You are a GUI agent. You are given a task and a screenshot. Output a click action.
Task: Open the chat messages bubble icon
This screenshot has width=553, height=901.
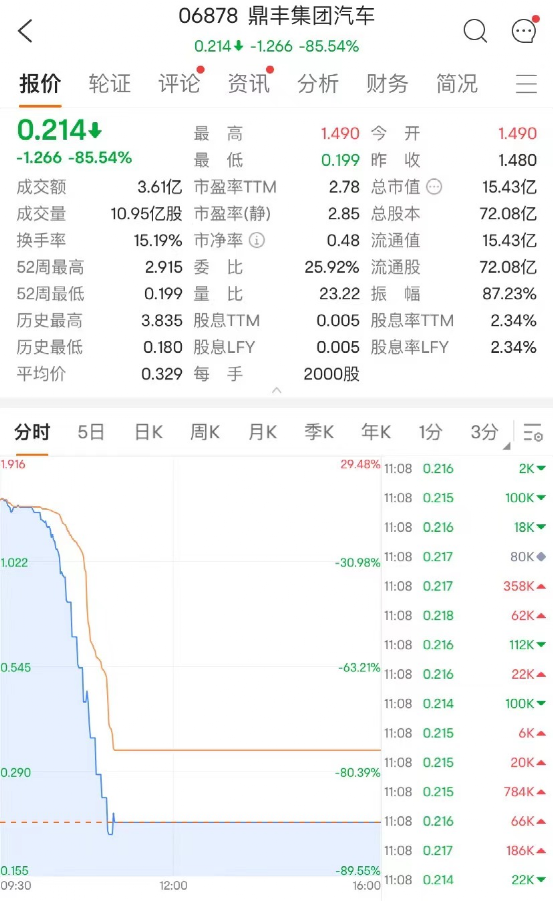tap(524, 31)
